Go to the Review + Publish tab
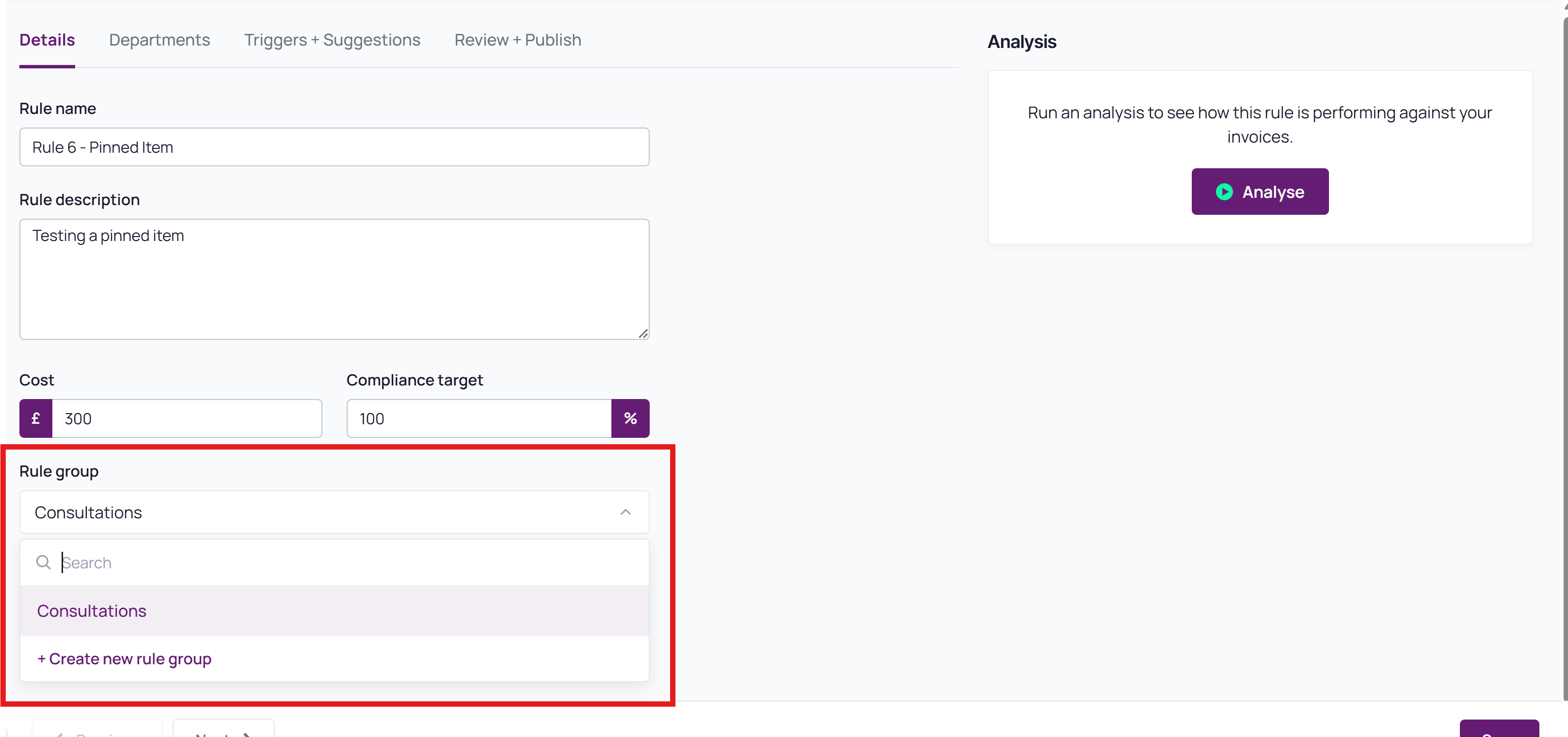Image resolution: width=1568 pixels, height=737 pixels. pos(518,40)
